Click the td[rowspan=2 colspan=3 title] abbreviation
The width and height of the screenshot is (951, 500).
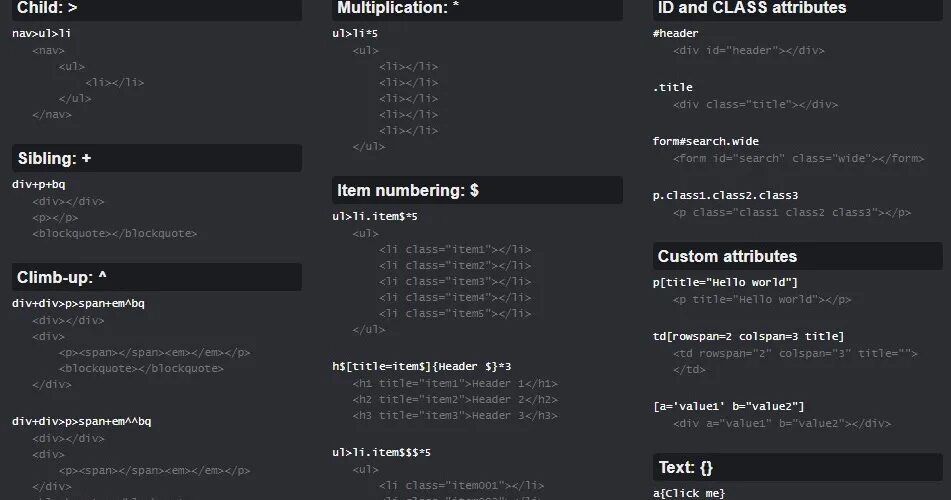(x=748, y=336)
